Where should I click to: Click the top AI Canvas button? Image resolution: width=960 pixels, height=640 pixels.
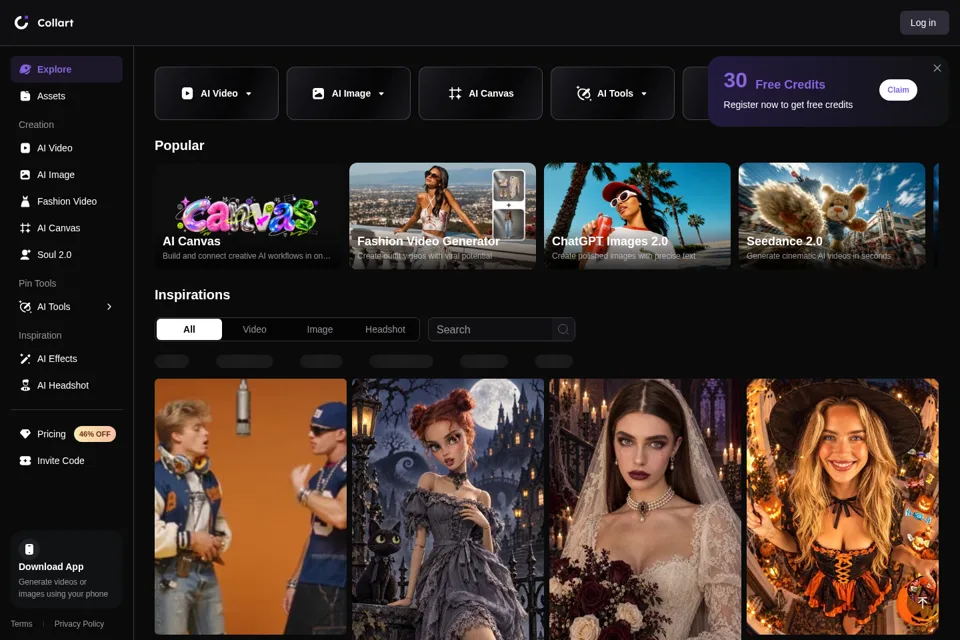click(x=481, y=93)
